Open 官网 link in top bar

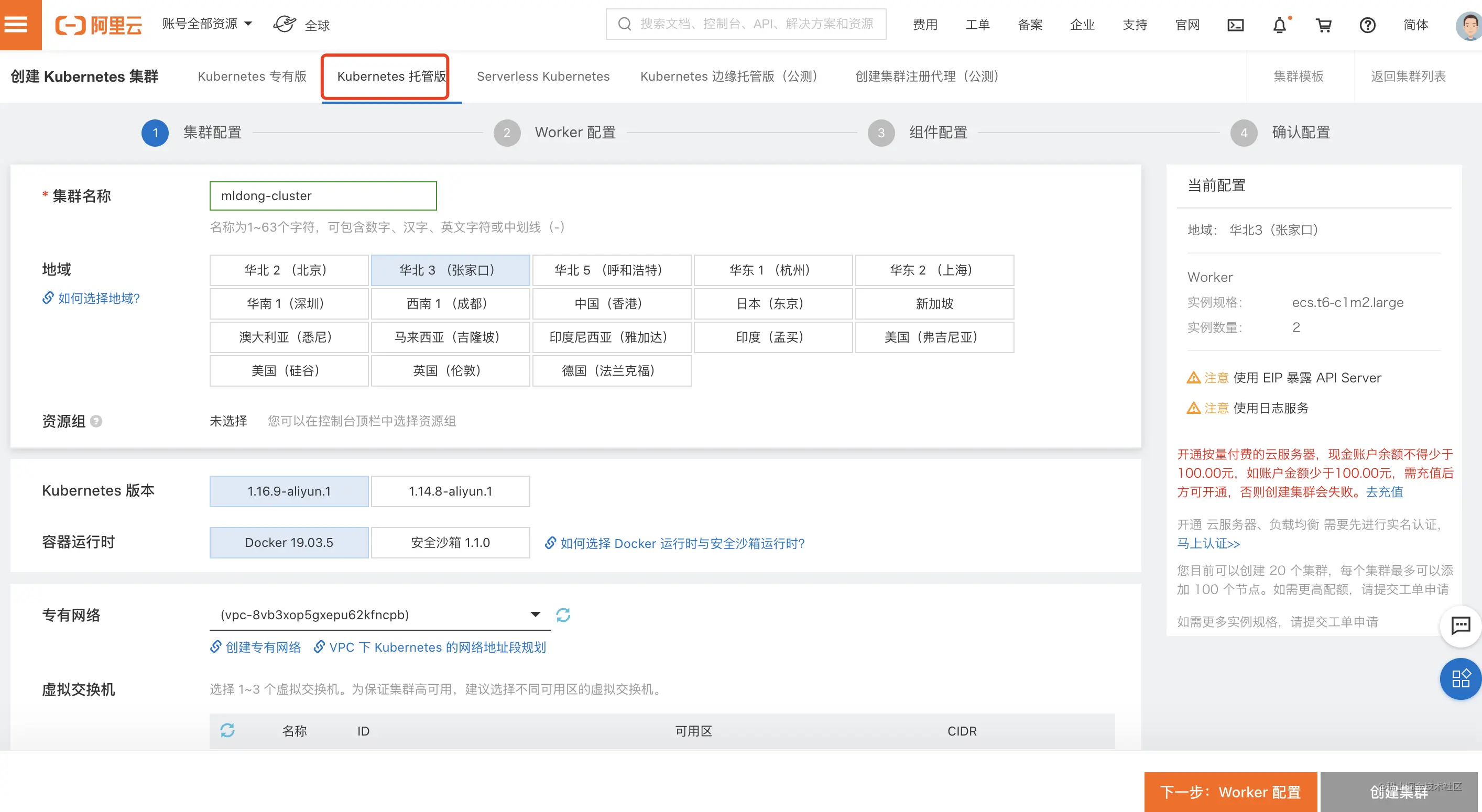coord(1187,25)
